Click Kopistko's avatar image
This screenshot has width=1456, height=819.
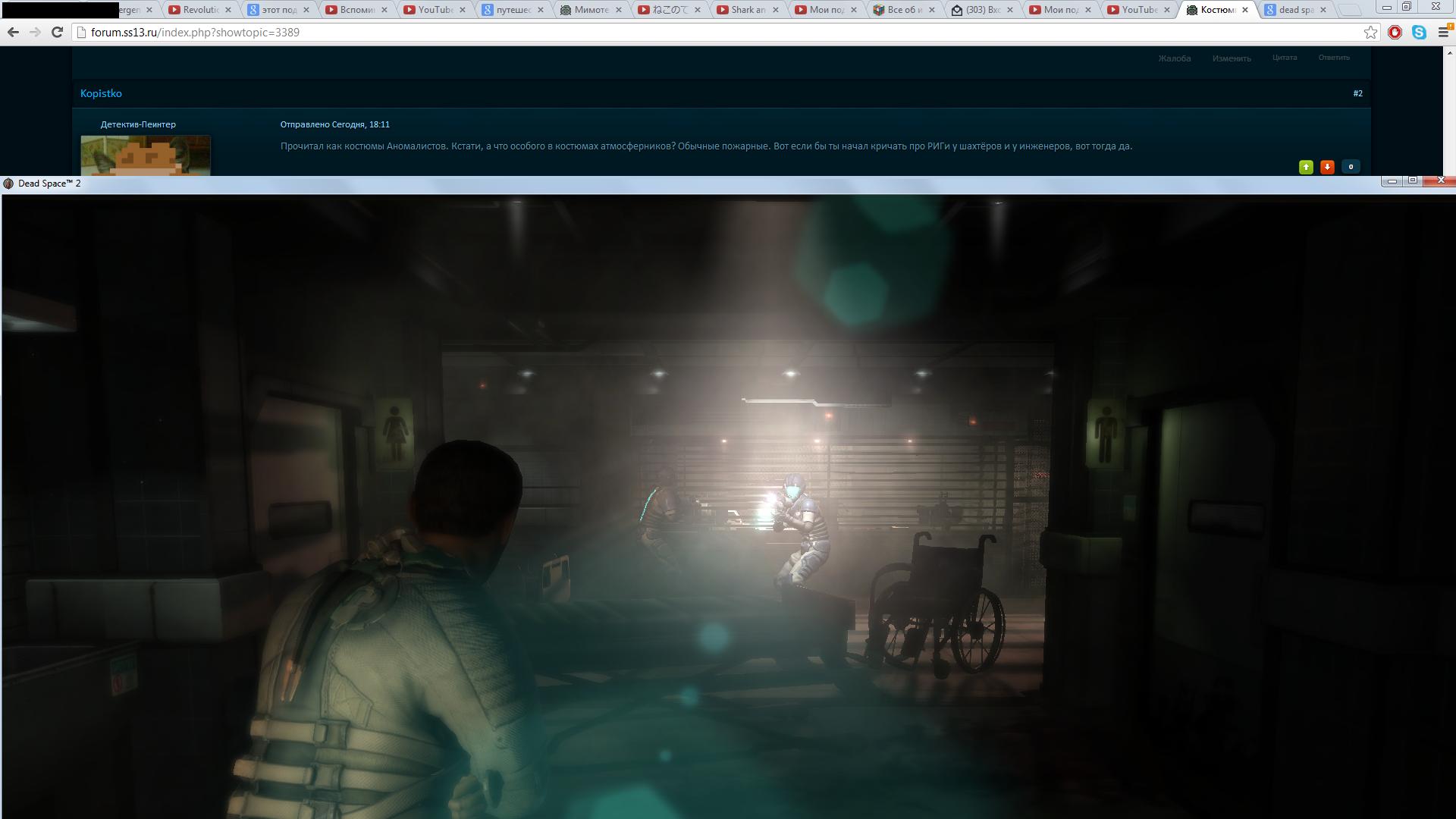click(x=146, y=155)
